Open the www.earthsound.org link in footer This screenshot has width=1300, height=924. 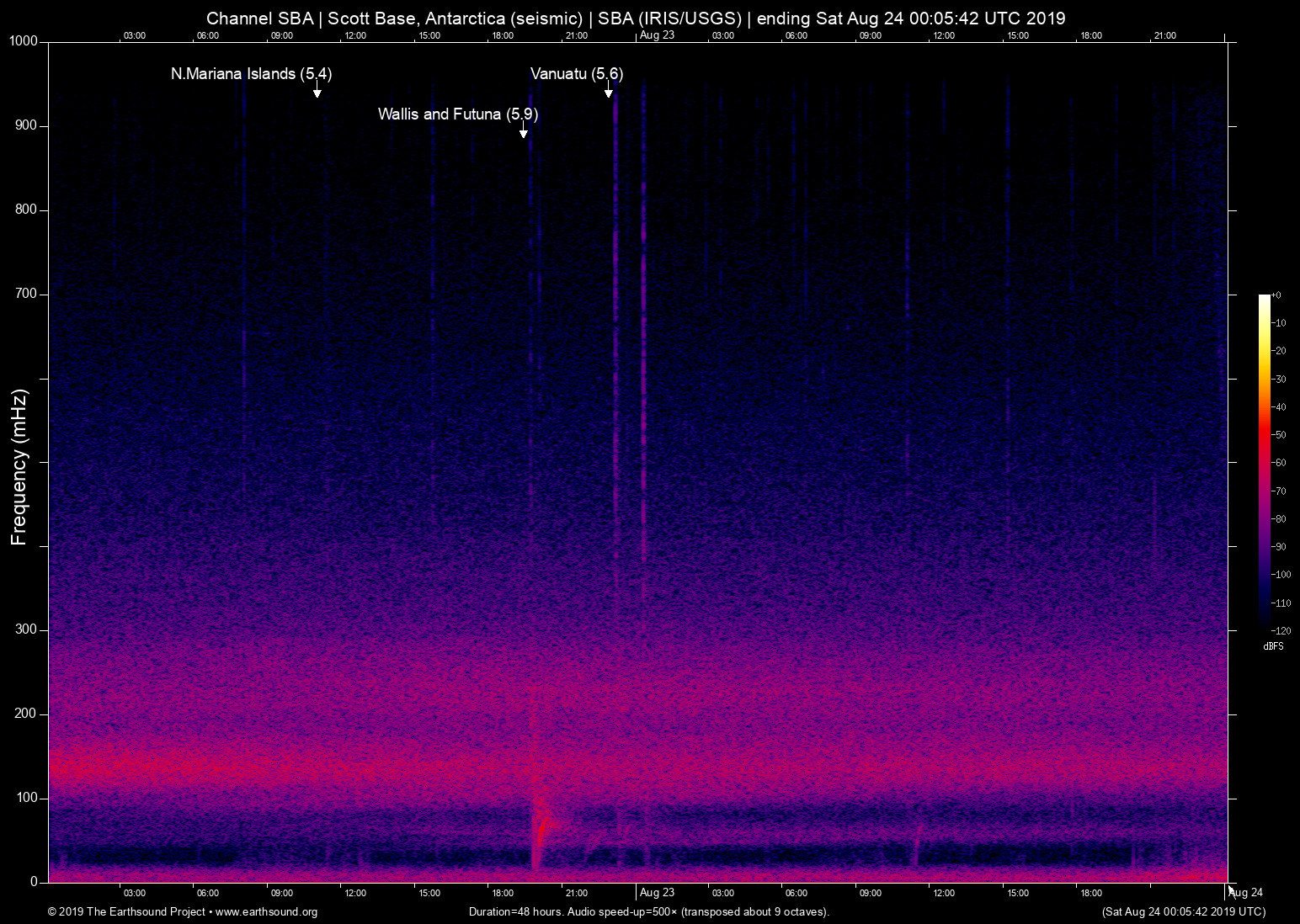[266, 912]
